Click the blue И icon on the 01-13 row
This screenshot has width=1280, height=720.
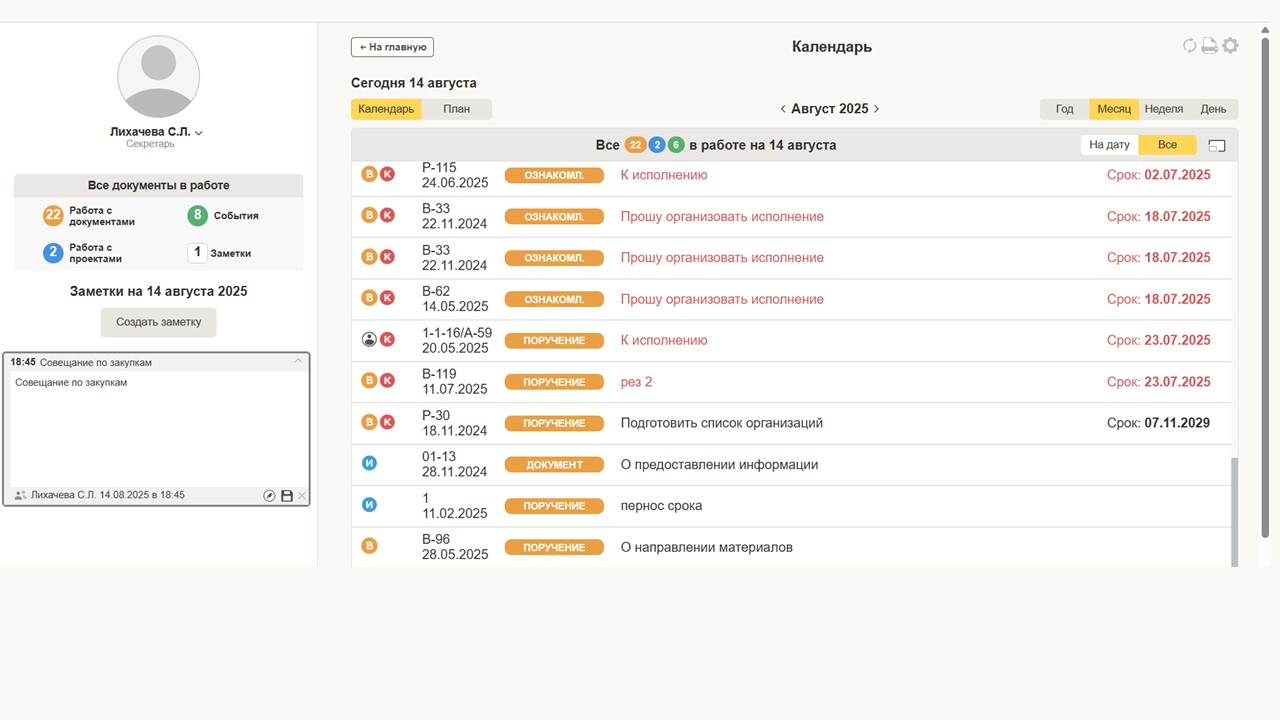tap(369, 464)
